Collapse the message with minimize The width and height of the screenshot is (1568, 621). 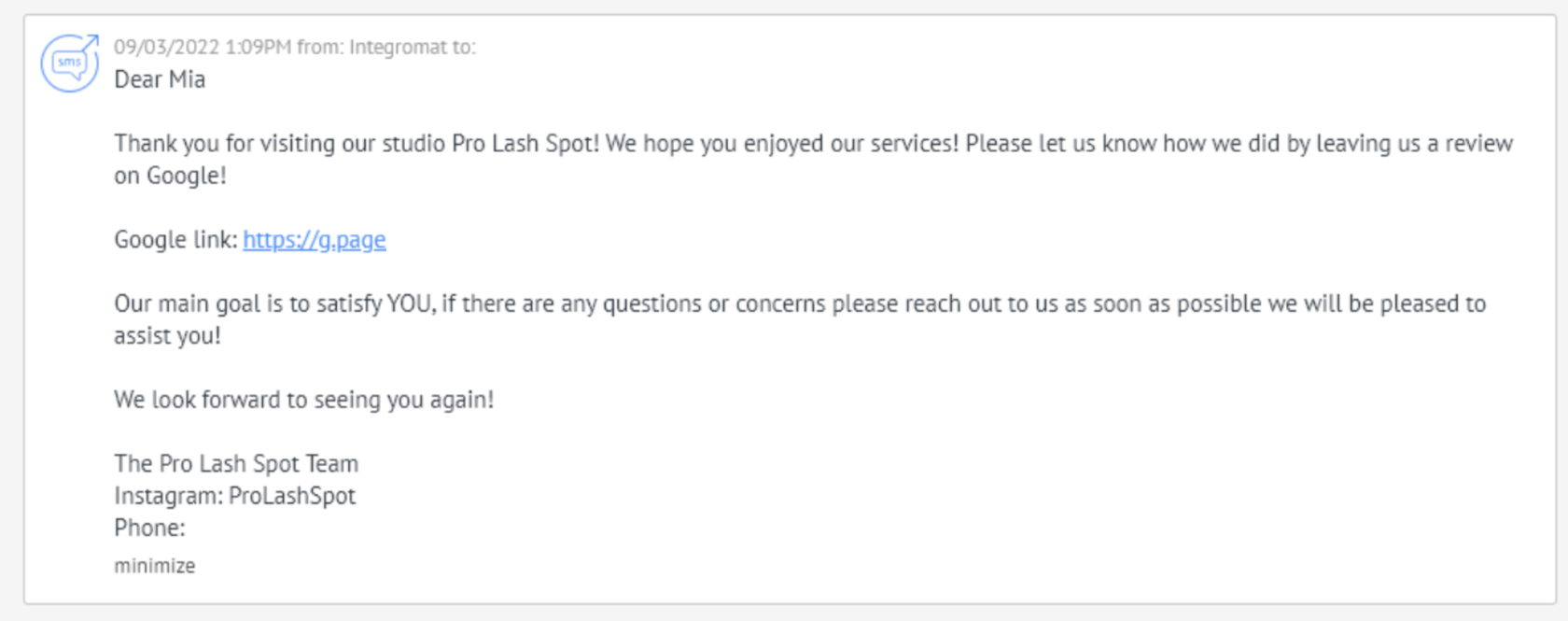click(x=154, y=566)
